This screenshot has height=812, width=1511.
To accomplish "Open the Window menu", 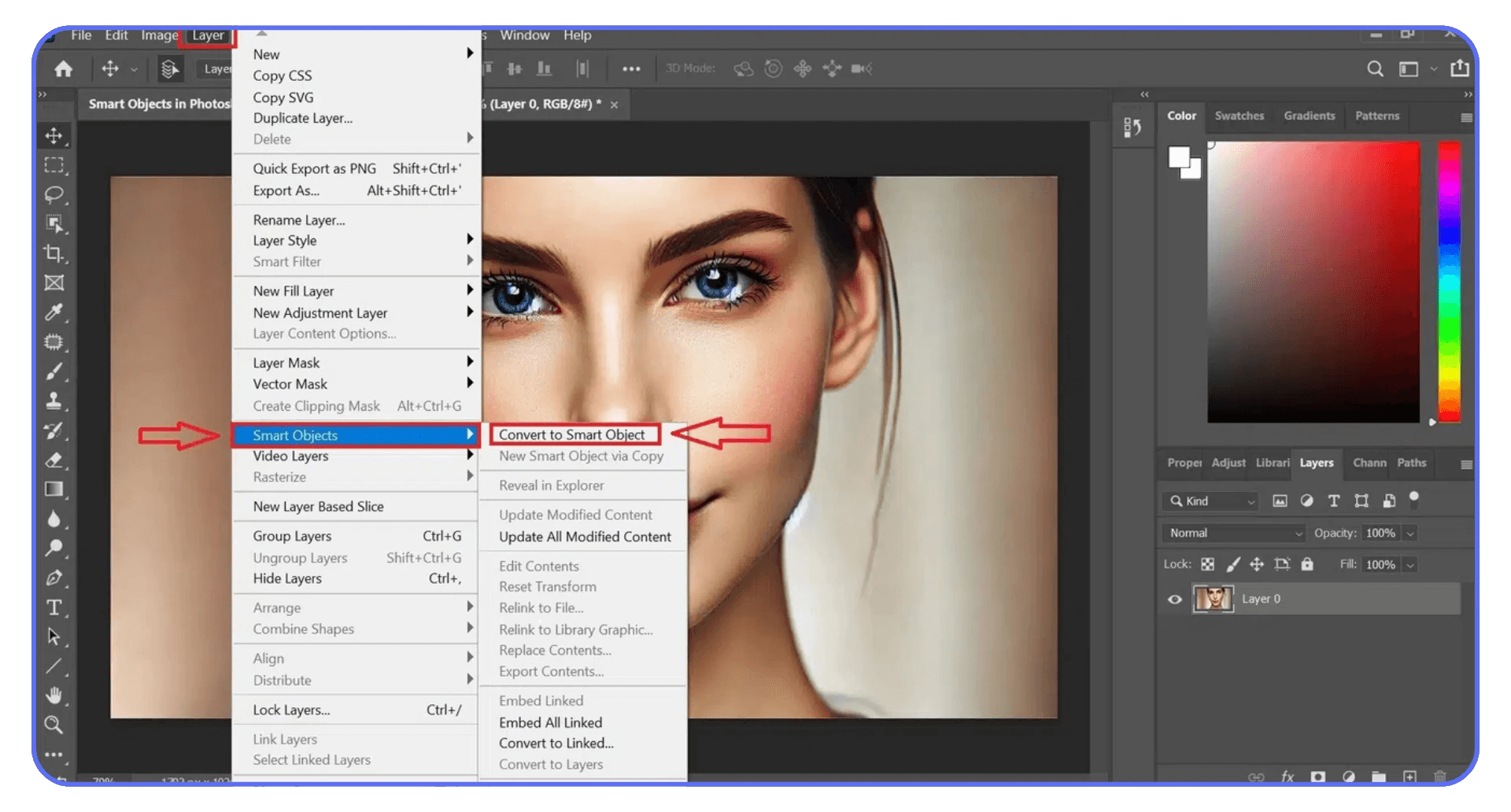I will pos(525,35).
